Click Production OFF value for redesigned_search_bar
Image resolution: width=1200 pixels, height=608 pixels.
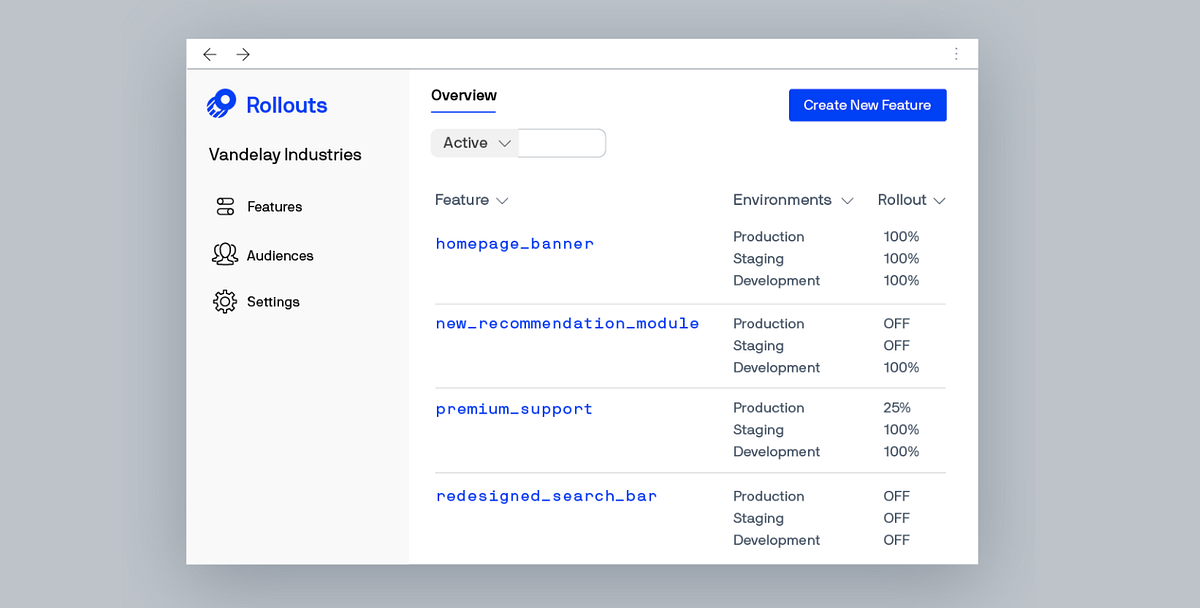897,496
